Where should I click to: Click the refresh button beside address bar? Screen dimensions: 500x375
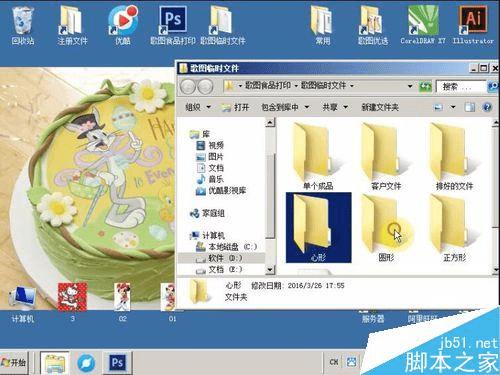(x=425, y=86)
